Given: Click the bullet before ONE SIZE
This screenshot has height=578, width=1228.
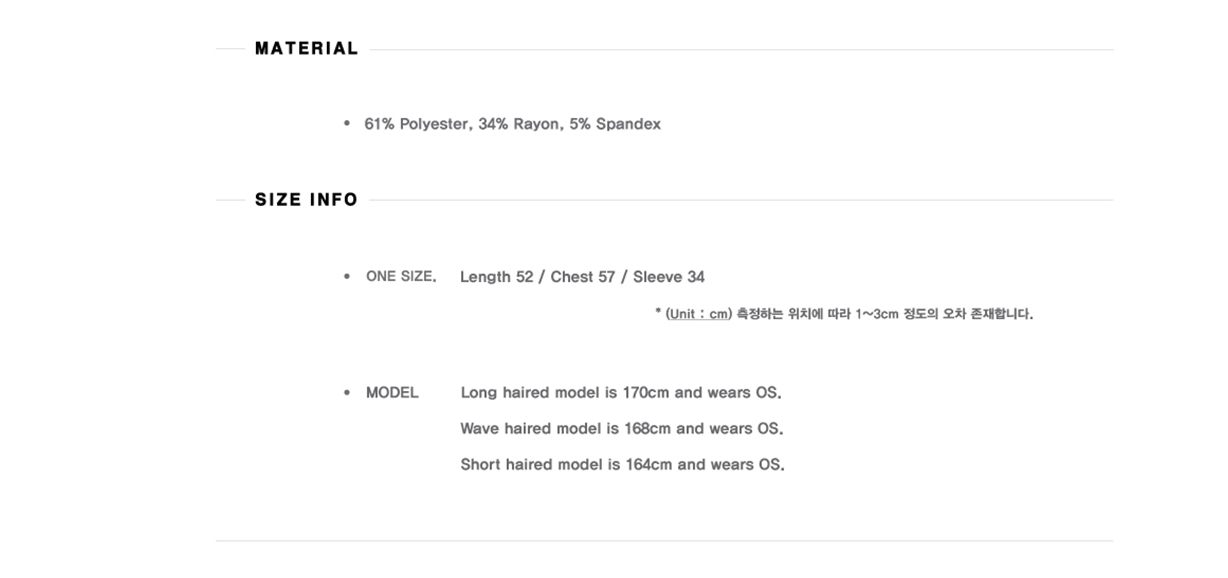Looking at the screenshot, I should (x=347, y=276).
